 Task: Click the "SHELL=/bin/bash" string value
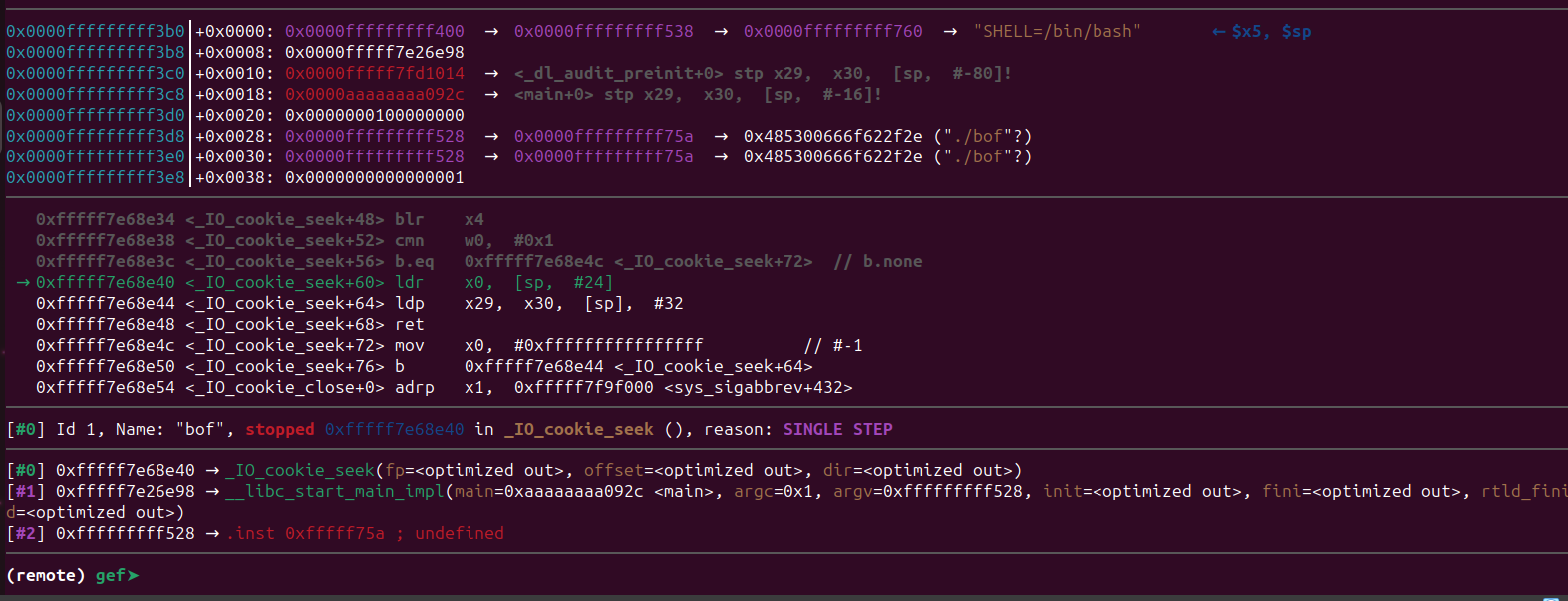coord(1057,32)
